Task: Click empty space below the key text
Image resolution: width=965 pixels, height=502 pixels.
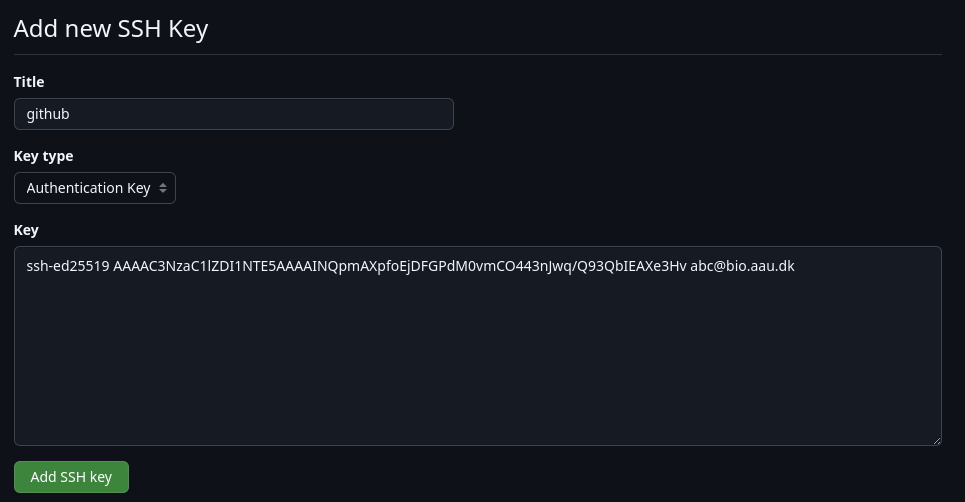Action: (478, 370)
